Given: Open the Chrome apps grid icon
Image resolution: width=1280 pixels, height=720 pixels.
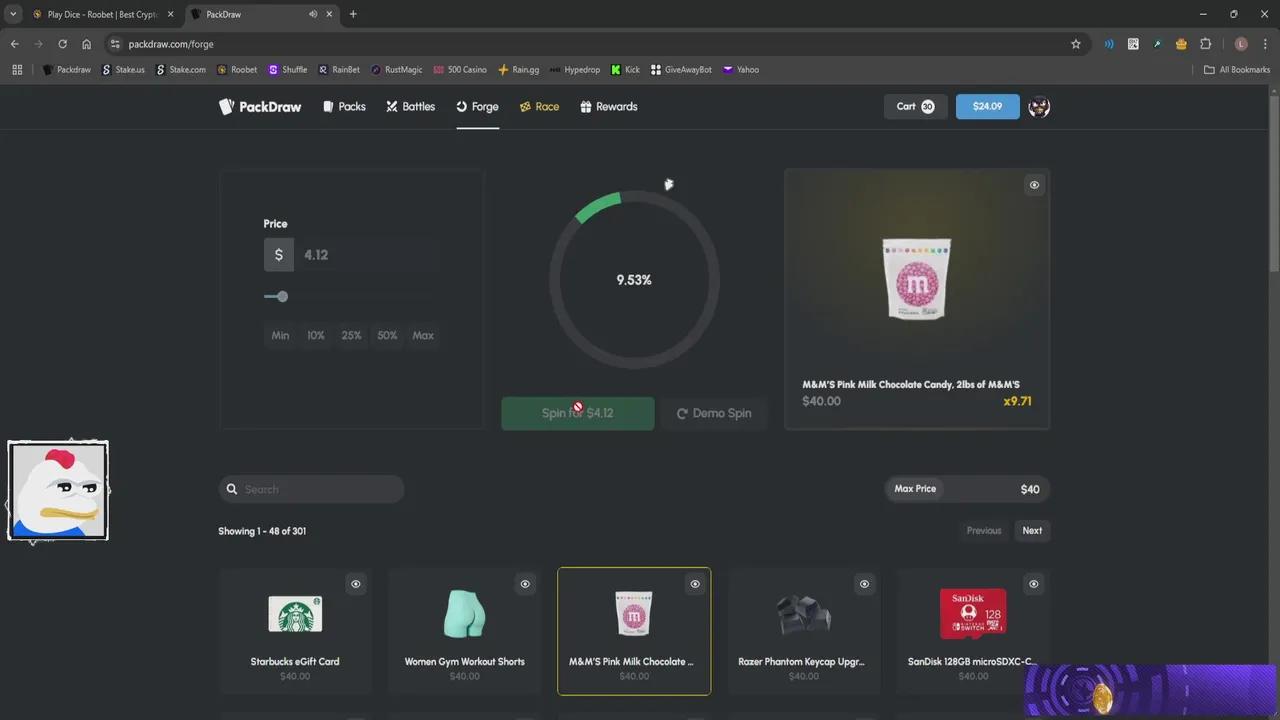Looking at the screenshot, I should (17, 70).
